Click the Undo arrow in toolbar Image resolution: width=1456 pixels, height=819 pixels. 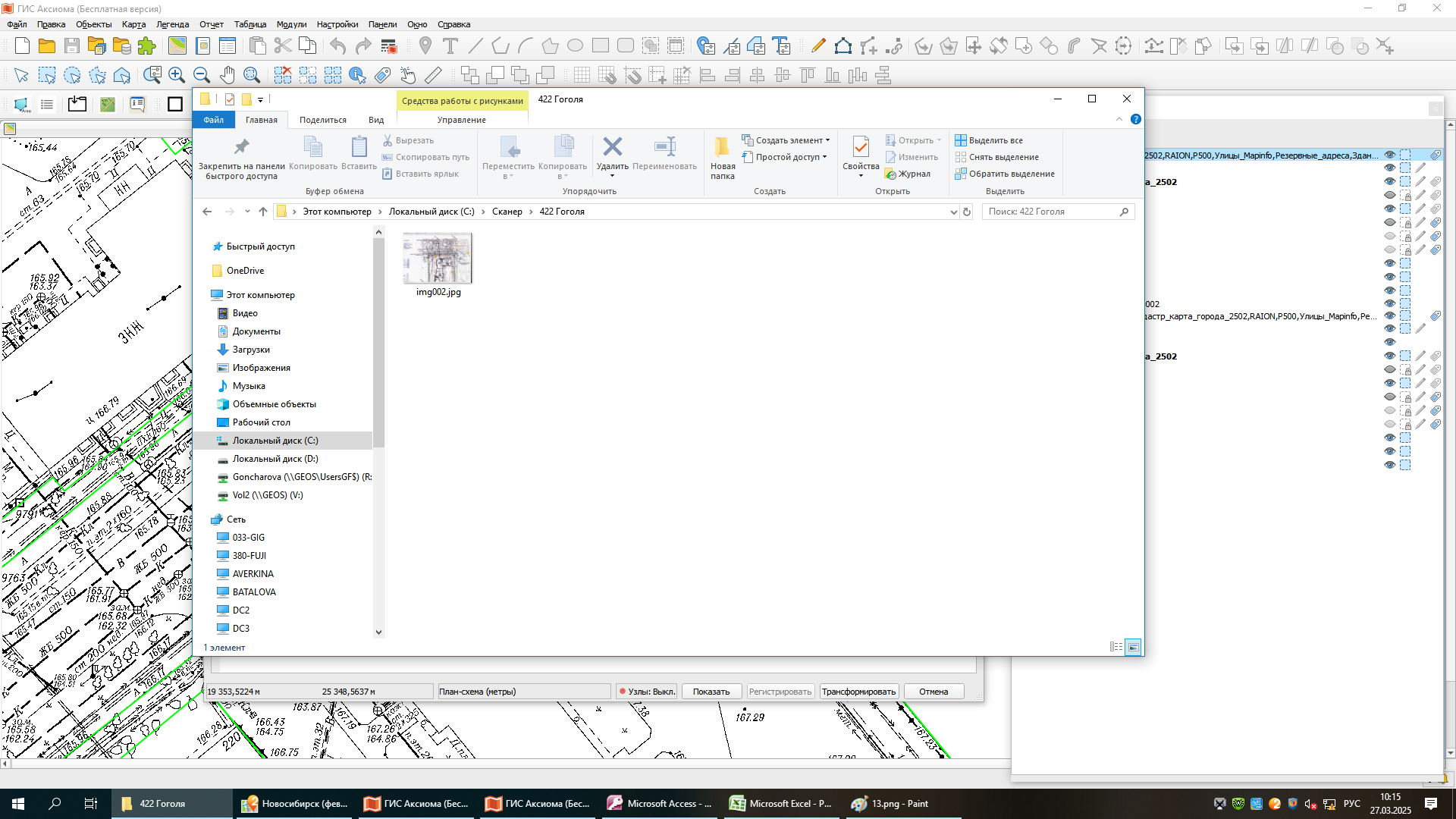coord(338,46)
